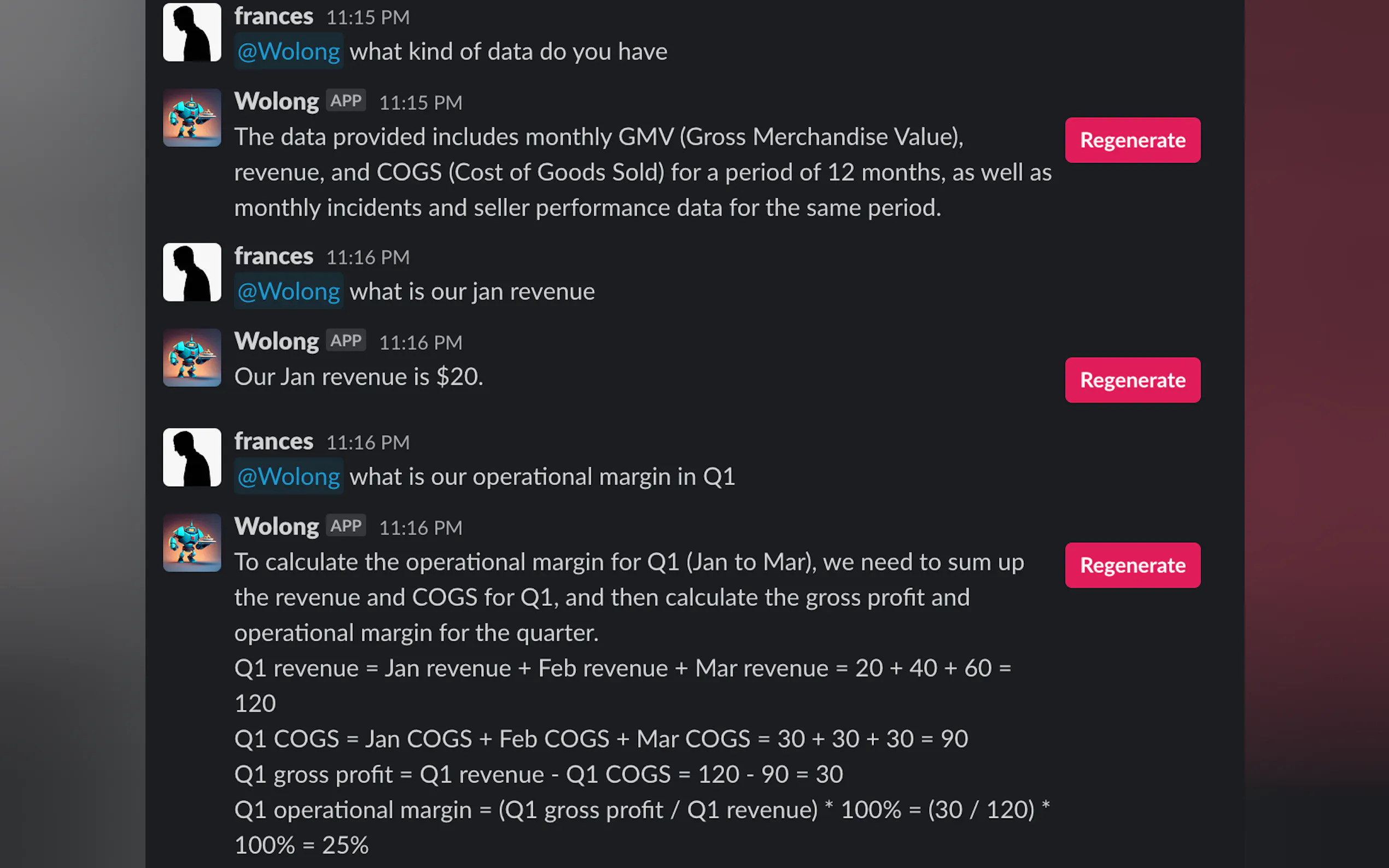
Task: Click Wolong's avatar beside the Q1 margin calculation
Action: point(192,542)
